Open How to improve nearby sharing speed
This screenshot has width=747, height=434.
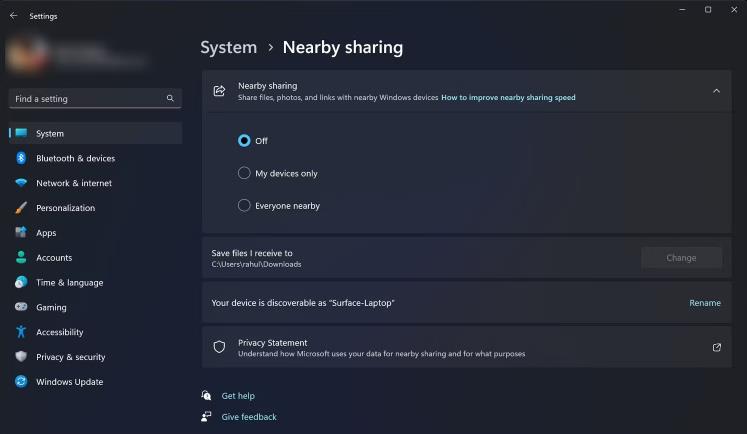point(508,97)
